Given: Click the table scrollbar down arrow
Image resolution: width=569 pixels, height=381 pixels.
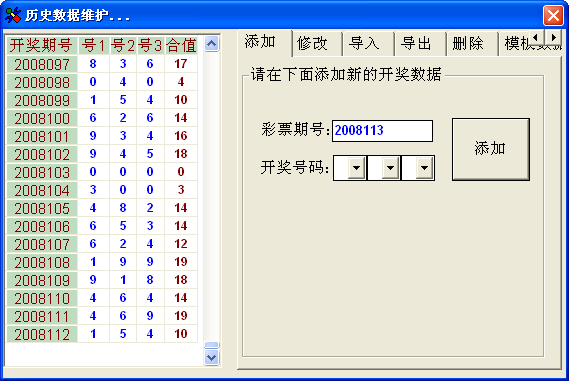Looking at the screenshot, I should (212, 357).
